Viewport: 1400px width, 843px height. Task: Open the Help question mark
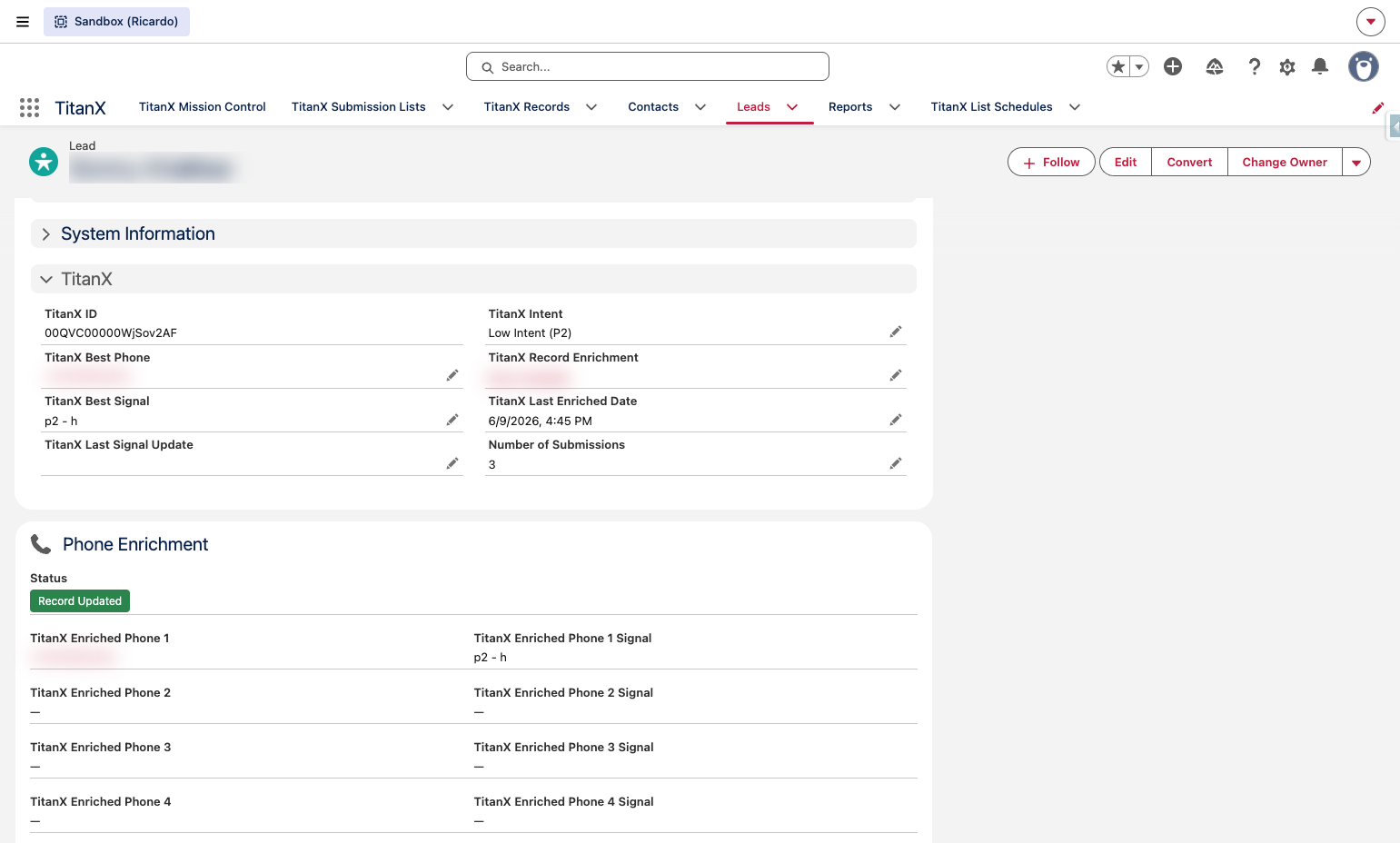pos(1255,66)
